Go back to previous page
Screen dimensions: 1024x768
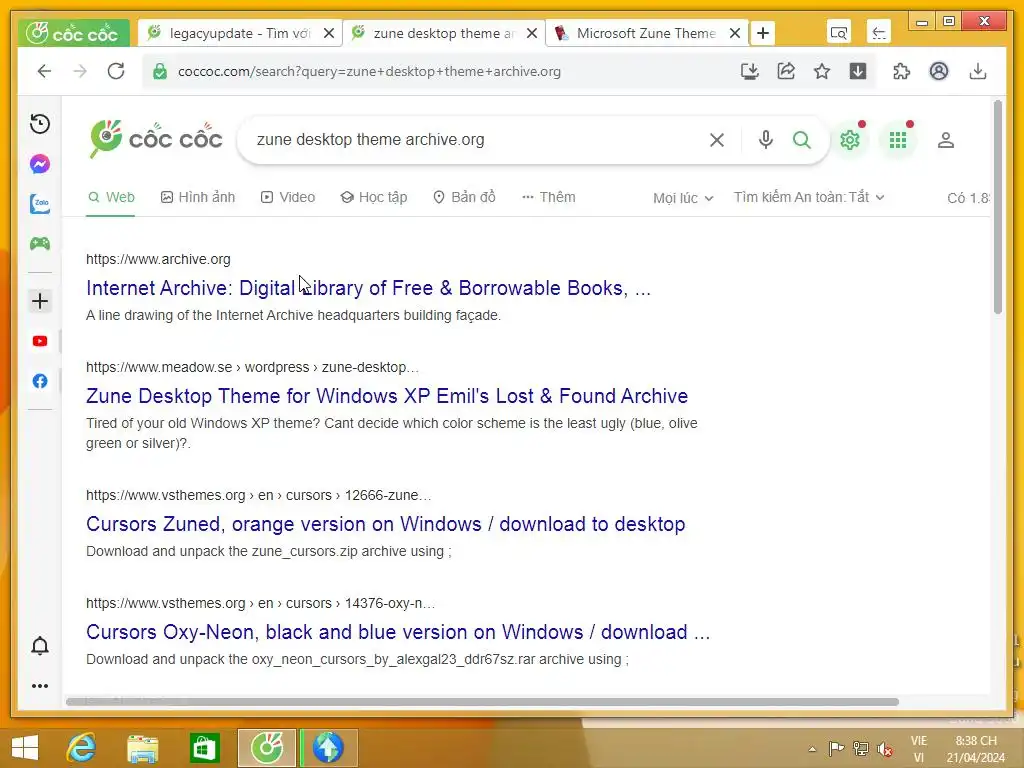click(44, 71)
